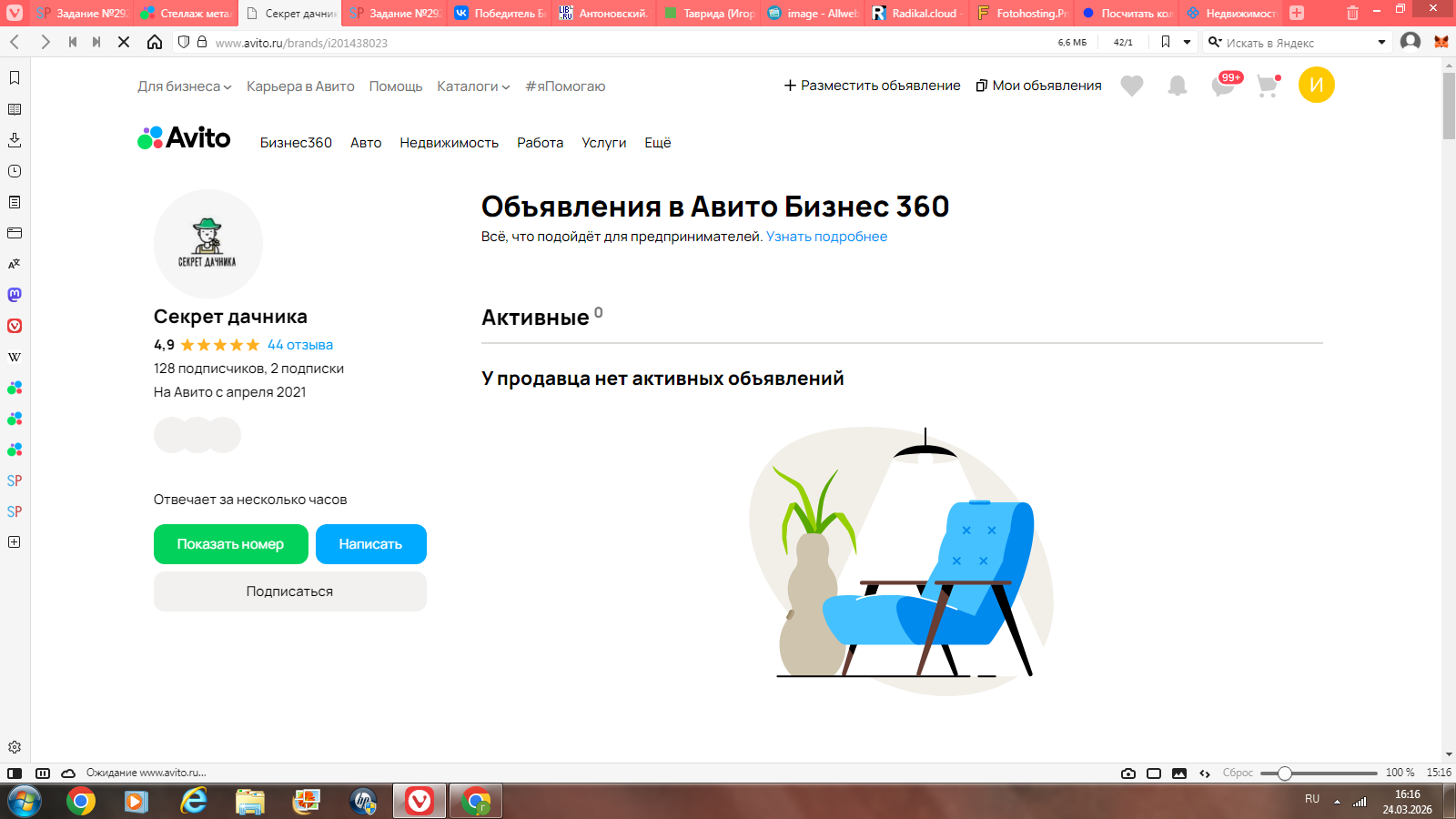Screen dimensions: 1456x819
Task: Open Avito messages with 99+ badge
Action: click(x=1225, y=85)
